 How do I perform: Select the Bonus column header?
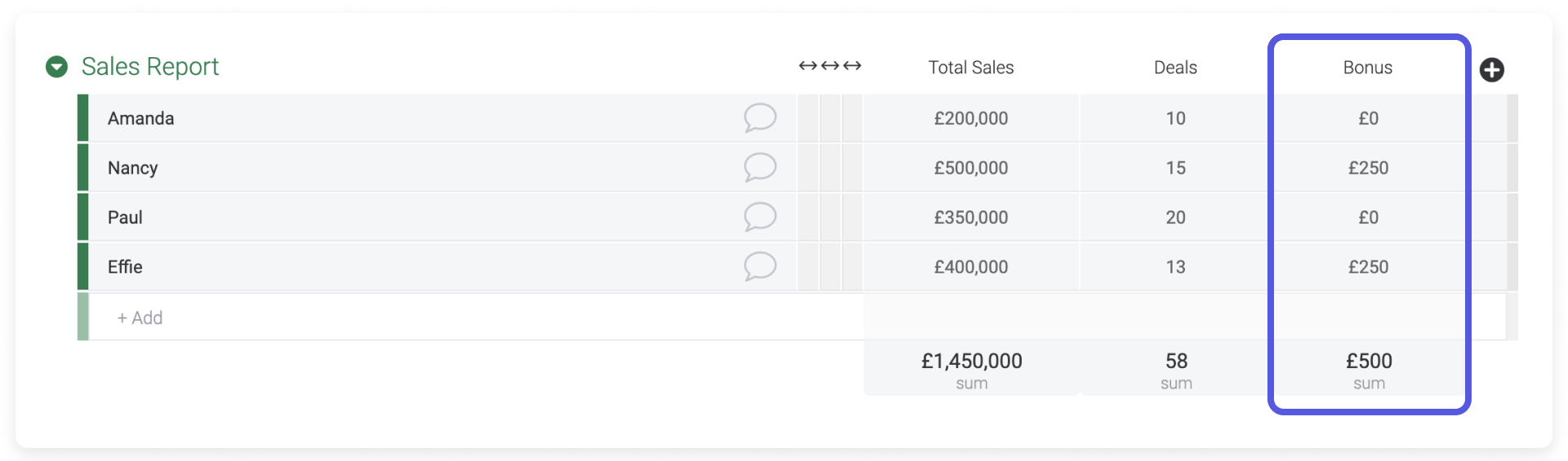pyautogui.click(x=1368, y=68)
